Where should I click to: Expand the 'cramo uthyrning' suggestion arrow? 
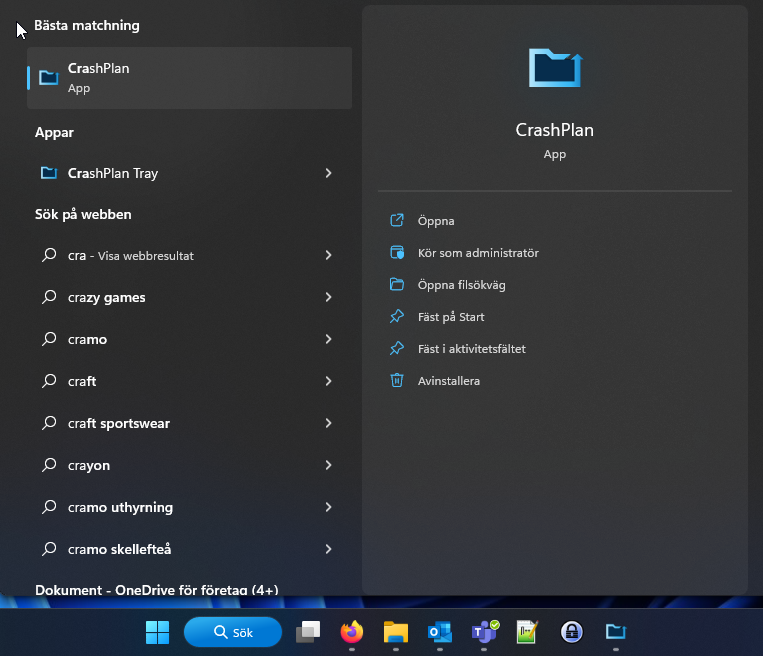coord(328,507)
